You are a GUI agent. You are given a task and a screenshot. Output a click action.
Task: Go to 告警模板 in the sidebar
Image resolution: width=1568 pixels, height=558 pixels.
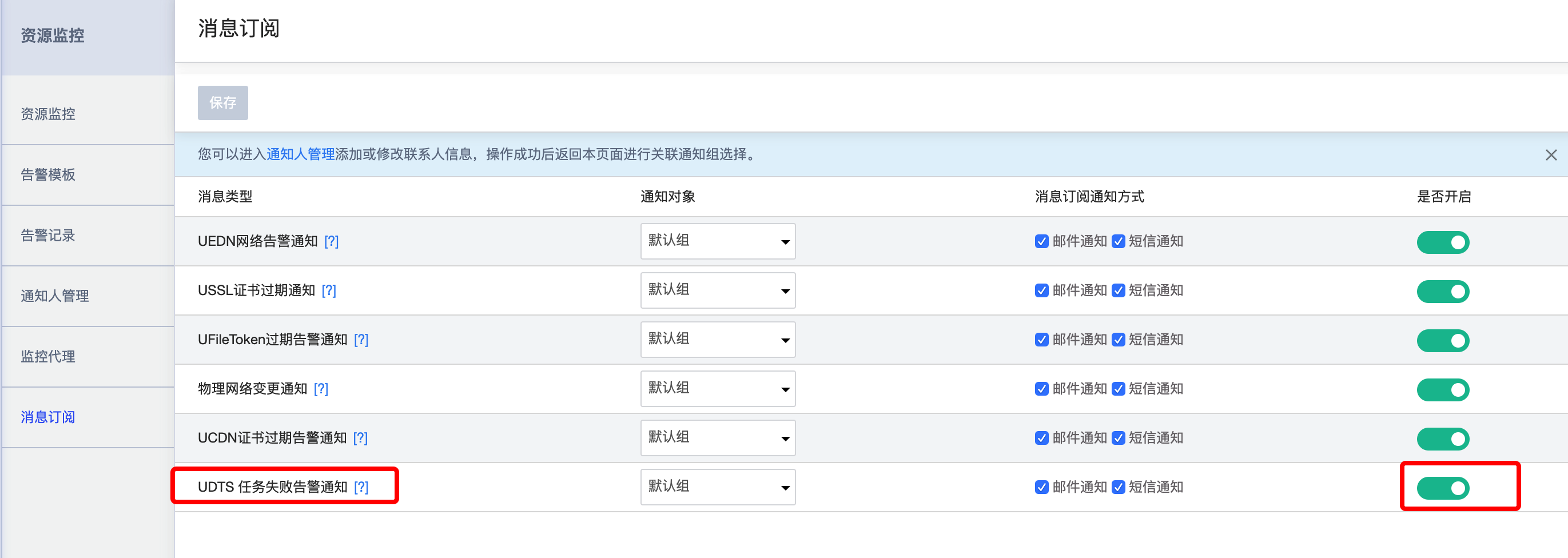[x=48, y=176]
